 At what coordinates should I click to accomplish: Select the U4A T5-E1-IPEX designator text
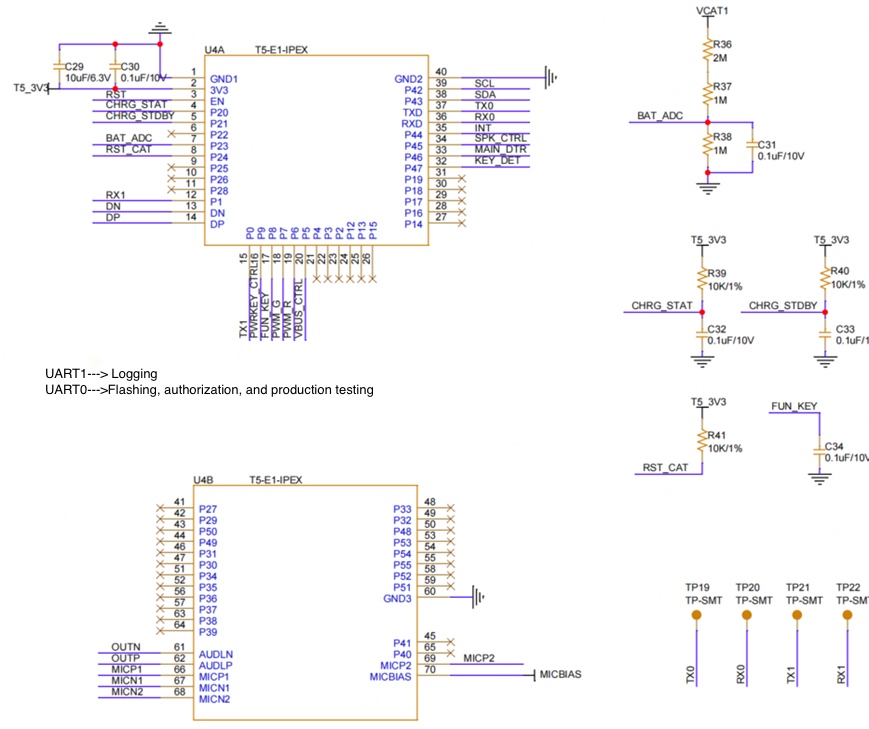[282, 49]
